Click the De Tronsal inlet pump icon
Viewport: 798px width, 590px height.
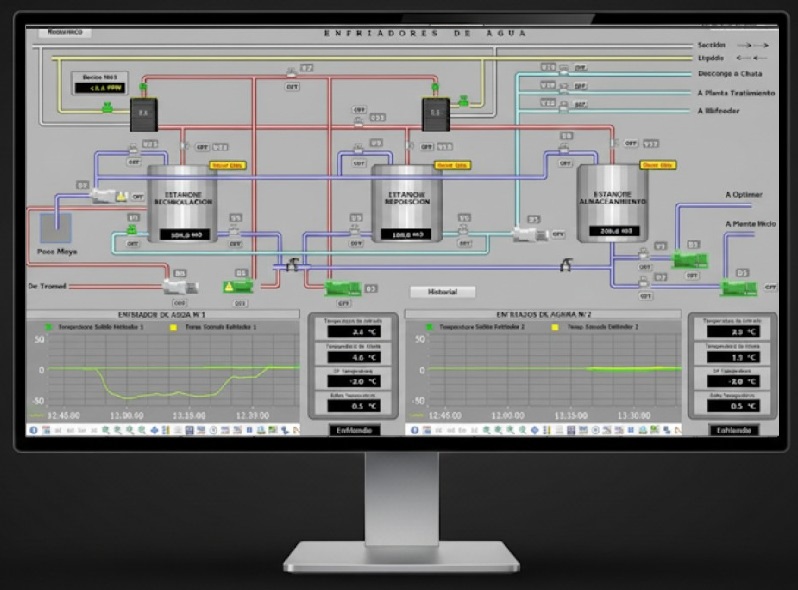click(x=180, y=274)
